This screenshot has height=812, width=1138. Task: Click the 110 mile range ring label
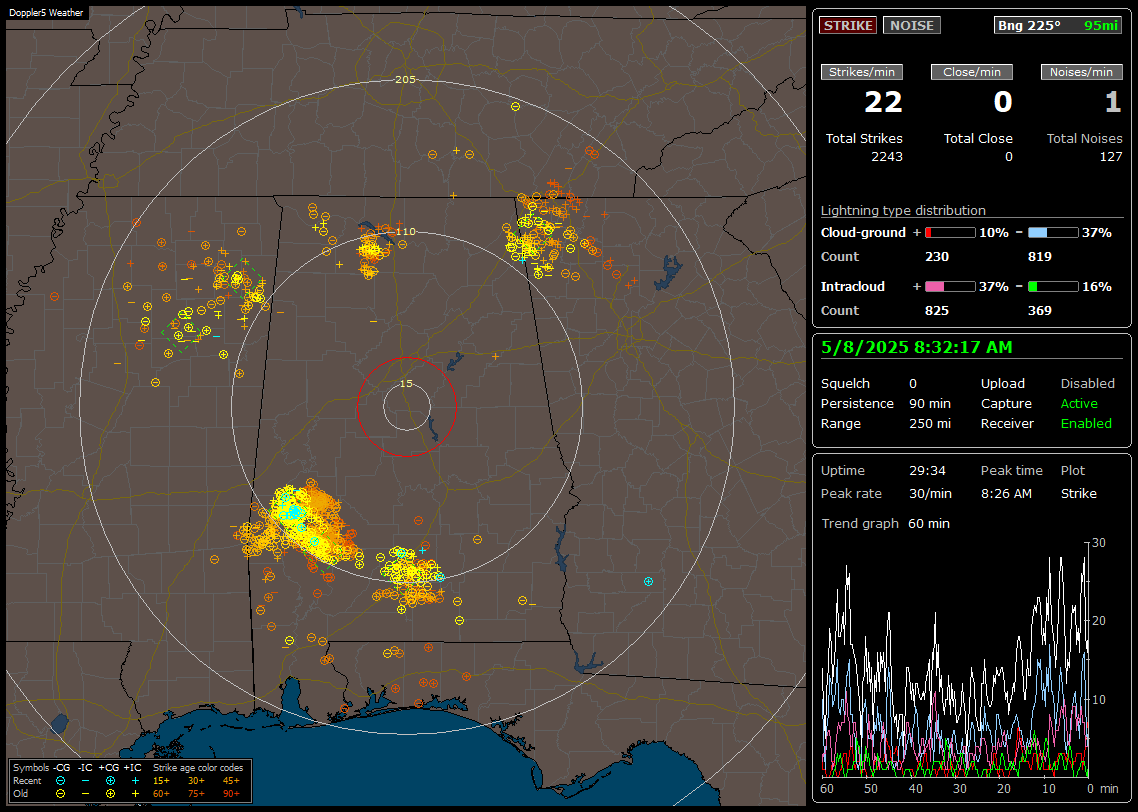[406, 231]
